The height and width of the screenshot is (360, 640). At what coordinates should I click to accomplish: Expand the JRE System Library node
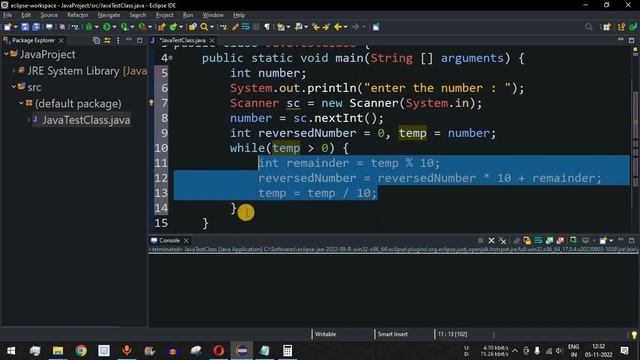coord(13,71)
